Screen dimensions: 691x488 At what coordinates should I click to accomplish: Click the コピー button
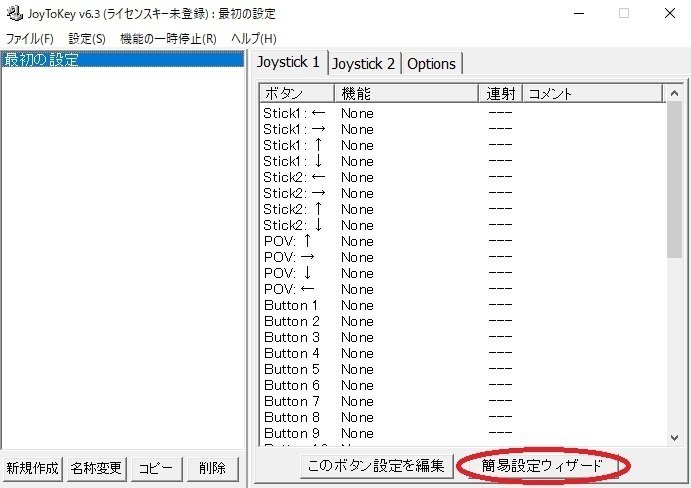(x=155, y=468)
